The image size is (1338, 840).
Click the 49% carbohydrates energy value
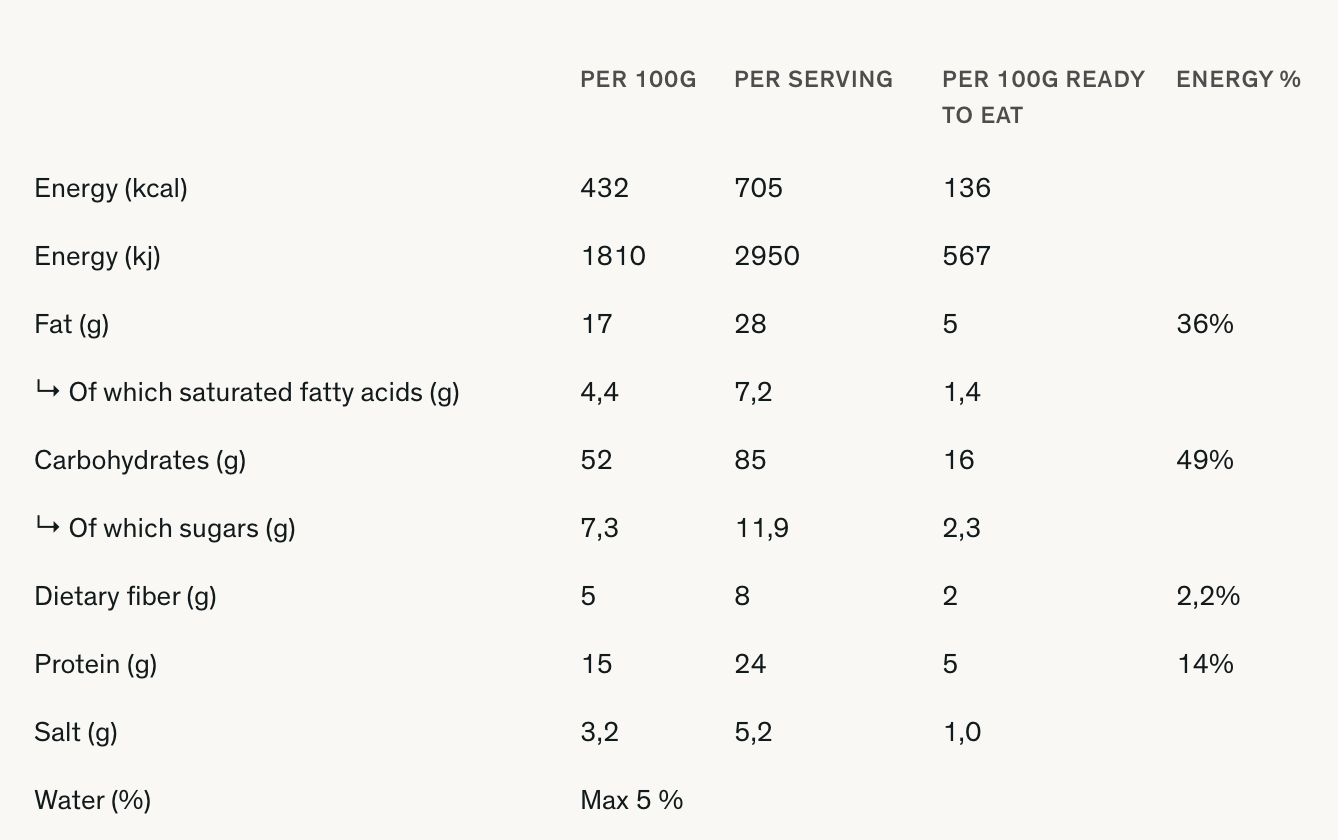pyautogui.click(x=1204, y=460)
